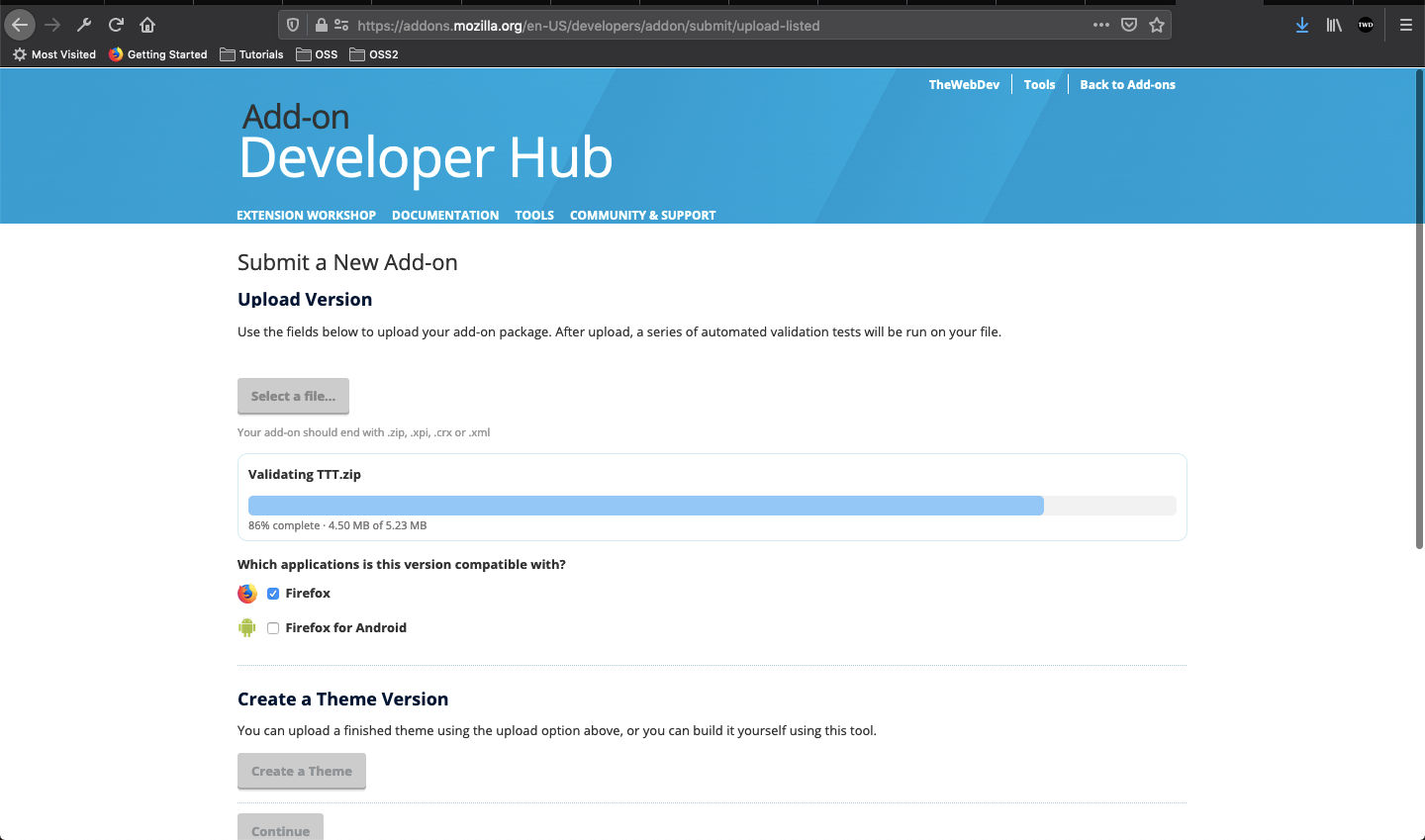Open OSS2 bookmark folder
The width and height of the screenshot is (1425, 840).
[373, 54]
